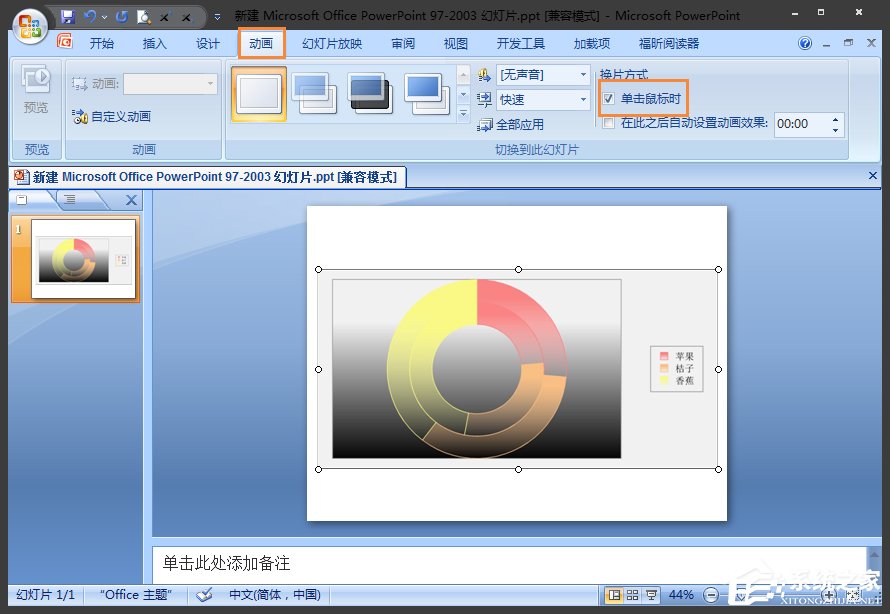
Task: Toggle the Slide Show view button in status bar
Action: click(649, 594)
